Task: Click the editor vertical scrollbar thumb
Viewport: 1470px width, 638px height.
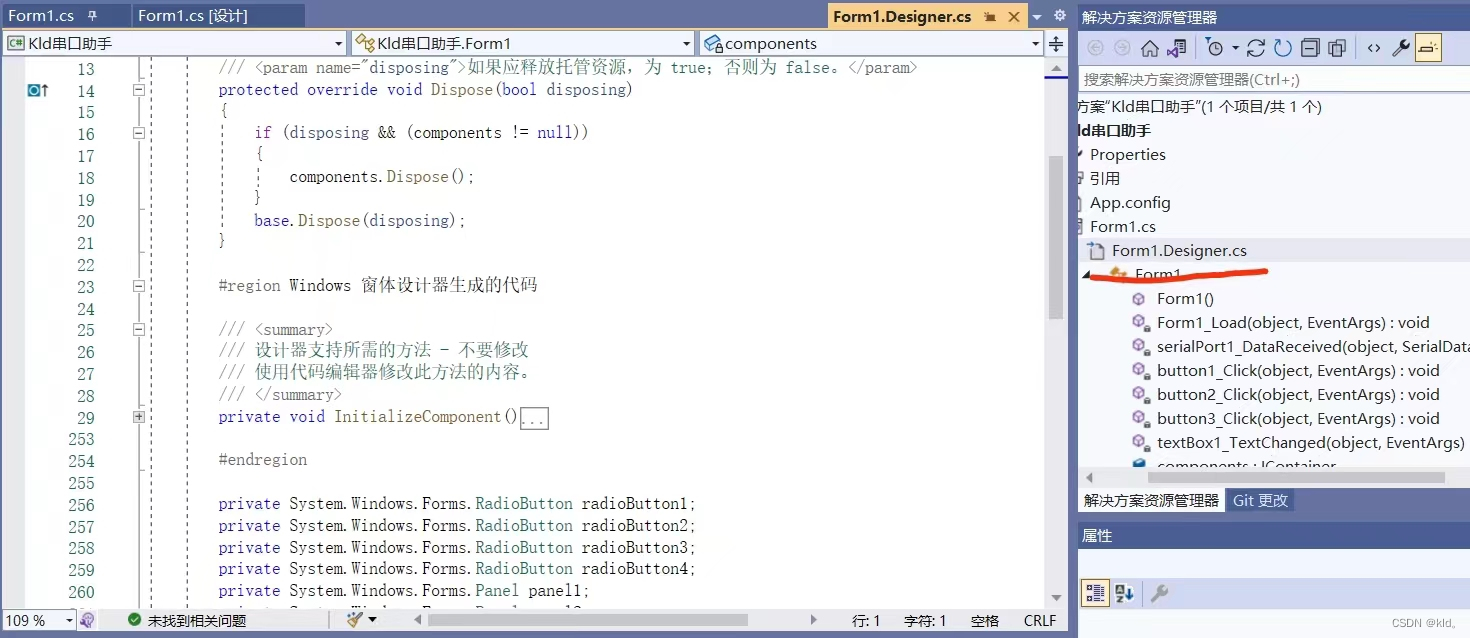Action: click(1056, 237)
